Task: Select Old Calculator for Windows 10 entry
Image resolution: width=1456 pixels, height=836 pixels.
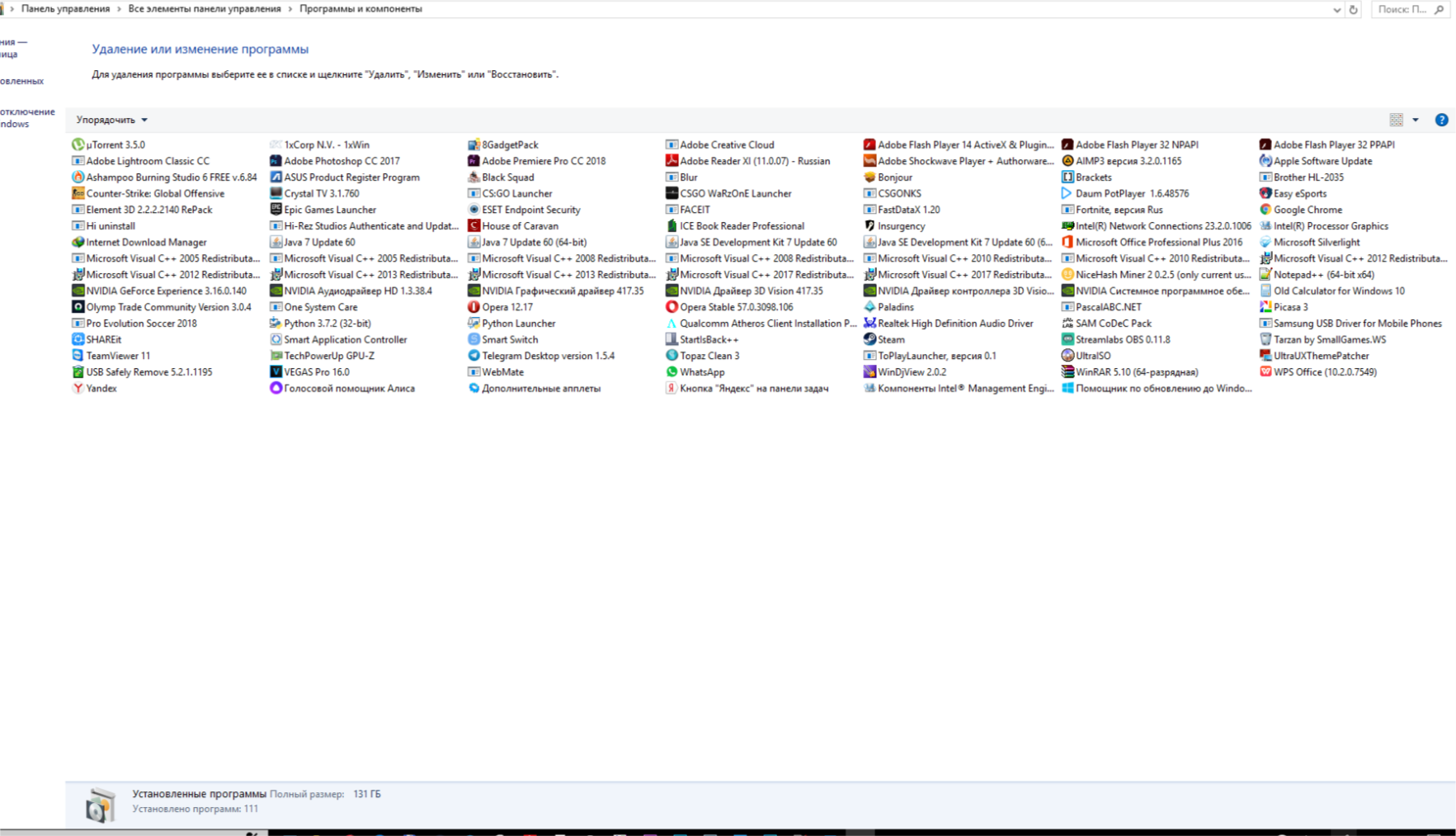Action: (1332, 290)
